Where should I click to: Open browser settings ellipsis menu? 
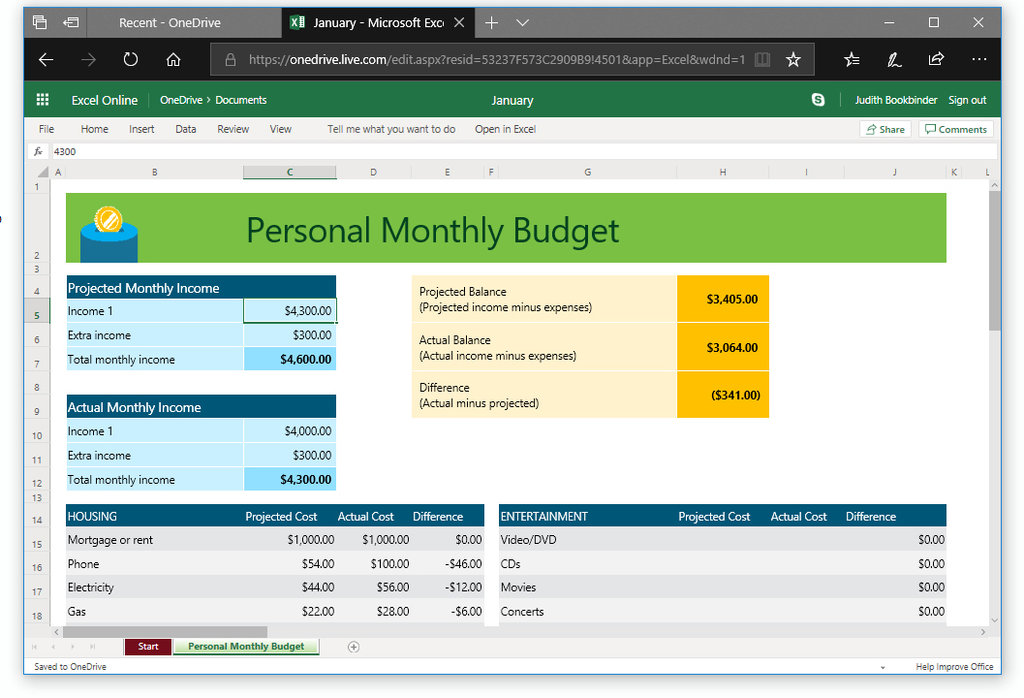pyautogui.click(x=979, y=59)
